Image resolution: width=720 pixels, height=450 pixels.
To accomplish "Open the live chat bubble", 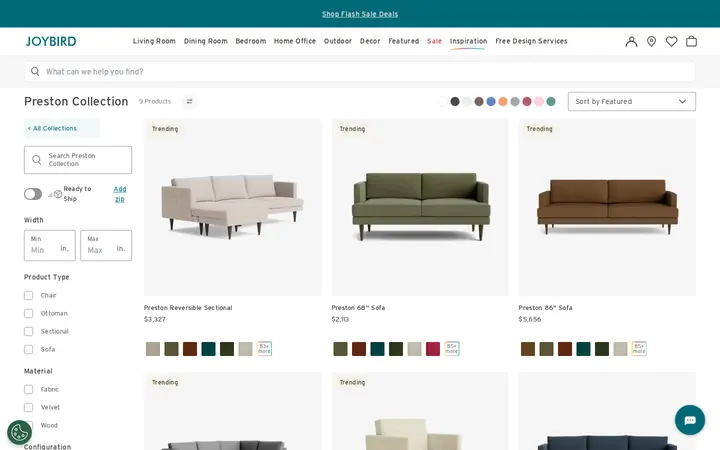I will [x=690, y=420].
